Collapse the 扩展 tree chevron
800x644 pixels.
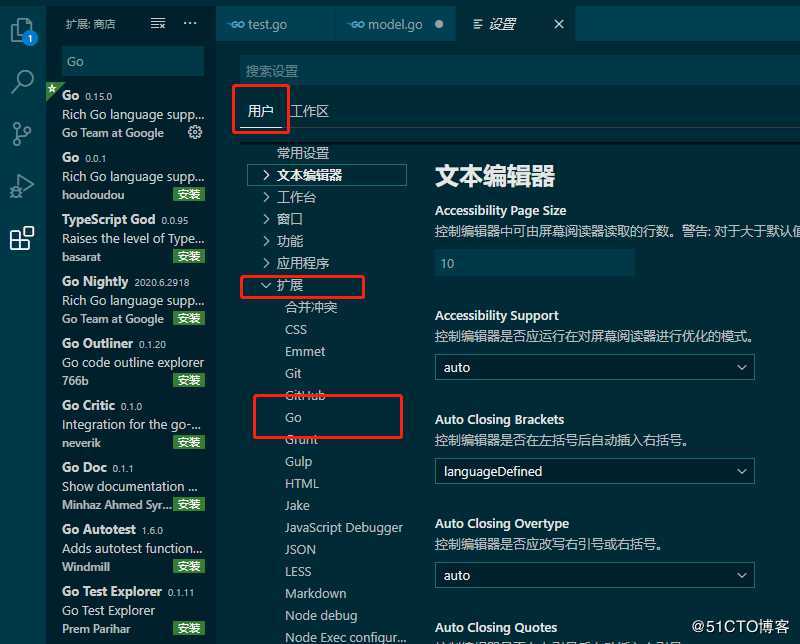tap(265, 285)
